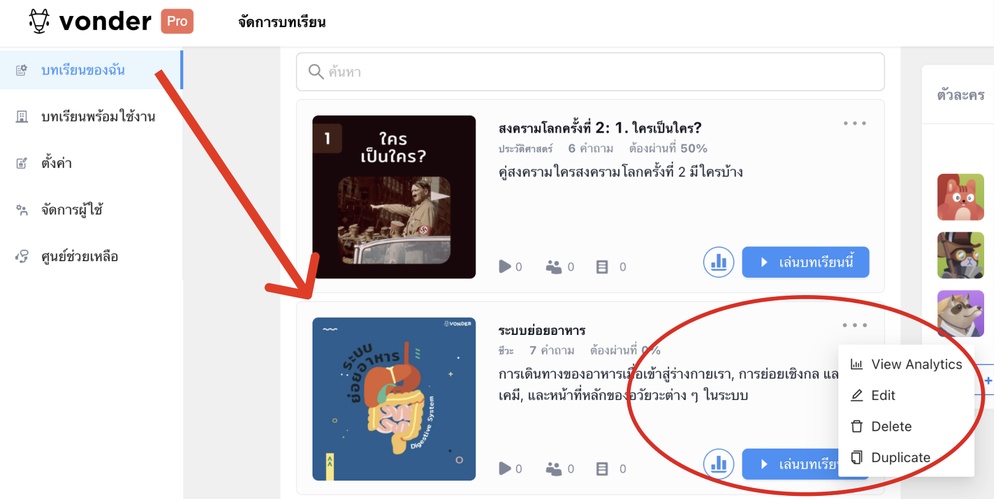Open three-dot menu of สงครามโลกครั้งที่ 2 lesson
The height and width of the screenshot is (499, 994).
855,124
